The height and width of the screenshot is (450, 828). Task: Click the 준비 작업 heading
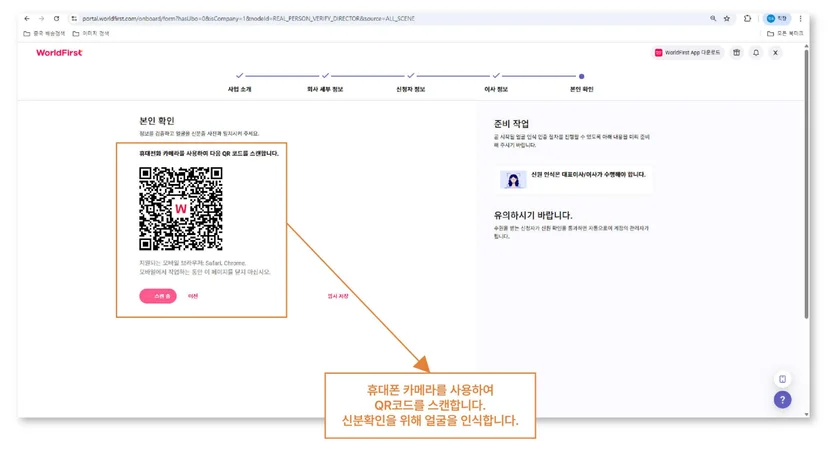click(511, 124)
